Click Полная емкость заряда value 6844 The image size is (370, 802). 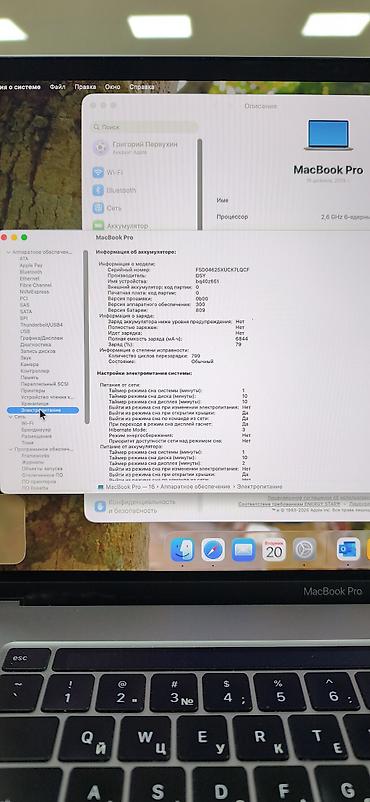click(242, 339)
